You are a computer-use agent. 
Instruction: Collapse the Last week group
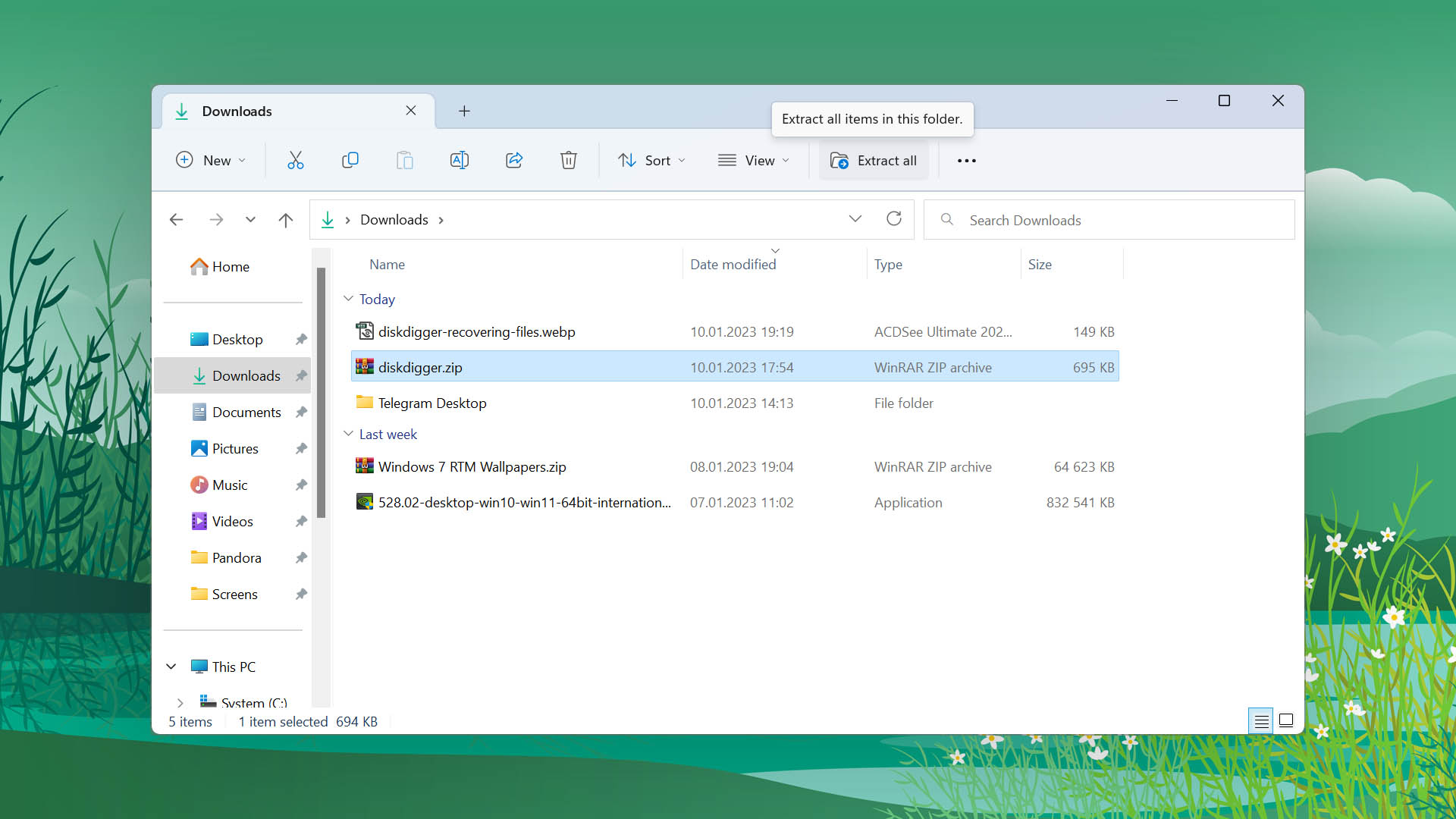[348, 434]
